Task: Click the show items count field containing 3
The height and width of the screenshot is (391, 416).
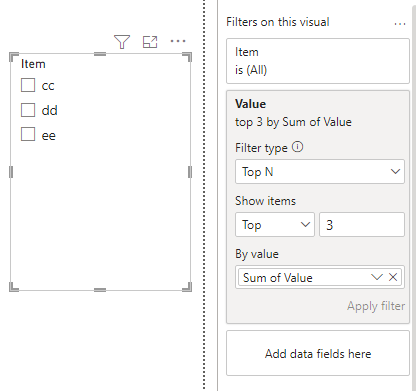Action: 362,225
